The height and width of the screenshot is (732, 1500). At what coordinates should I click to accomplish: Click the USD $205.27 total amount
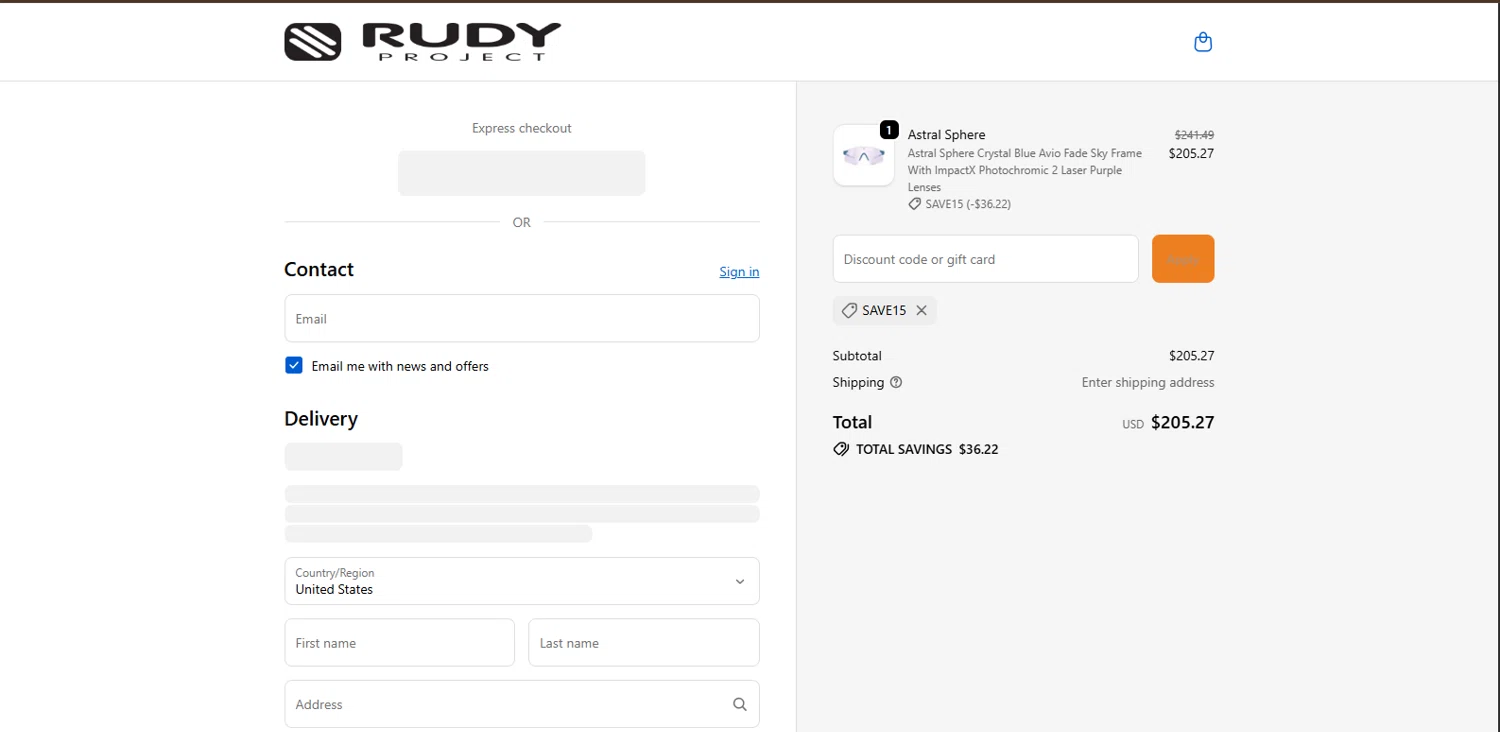(x=1168, y=422)
